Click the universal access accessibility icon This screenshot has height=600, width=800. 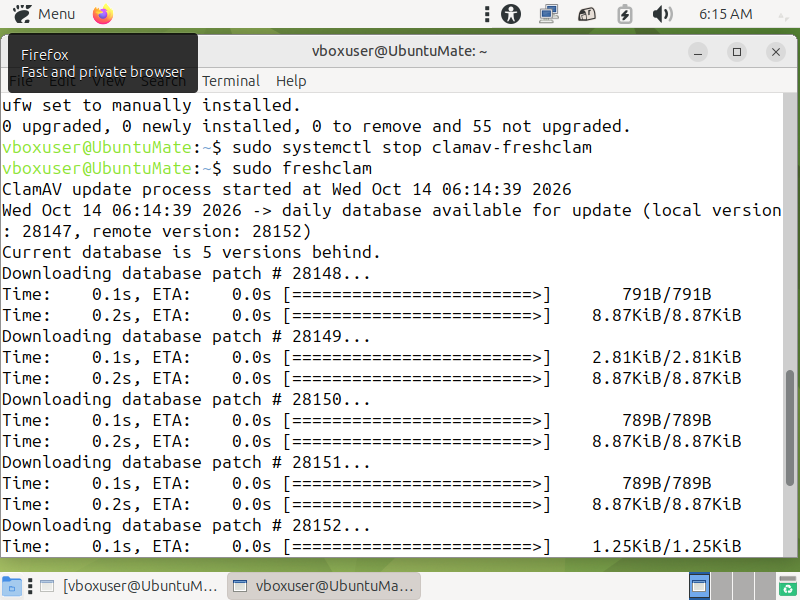511,14
